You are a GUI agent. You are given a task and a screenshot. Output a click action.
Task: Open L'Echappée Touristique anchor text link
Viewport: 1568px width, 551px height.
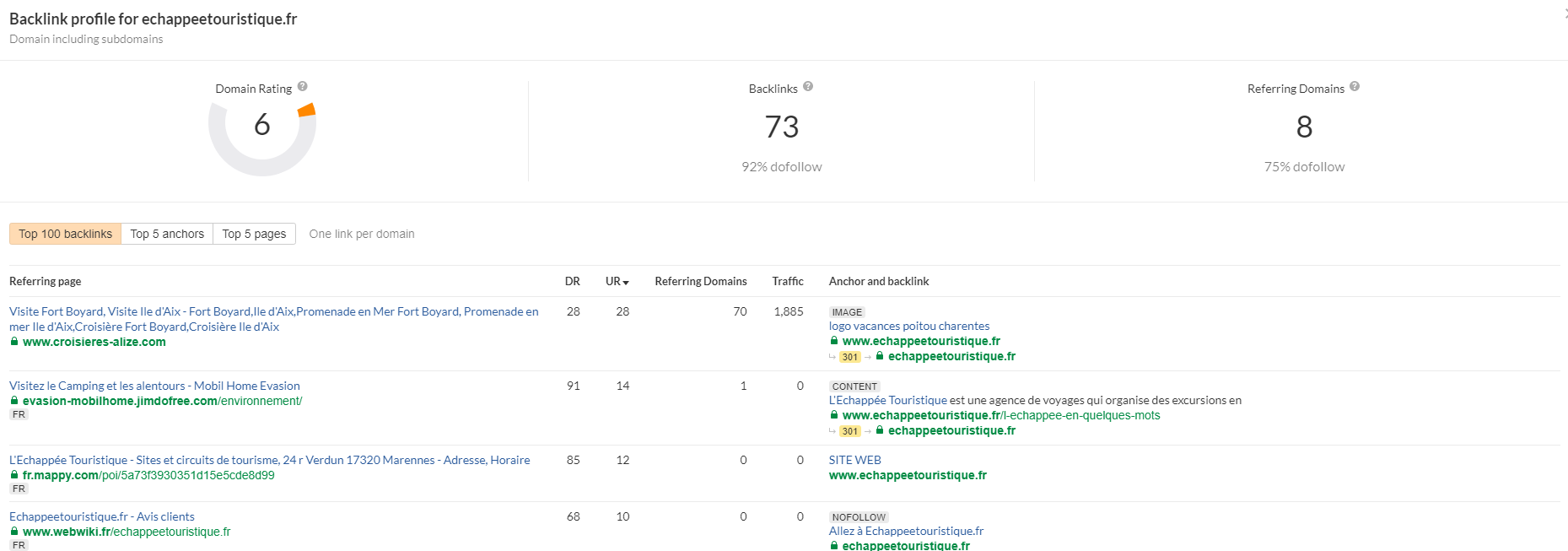point(888,400)
